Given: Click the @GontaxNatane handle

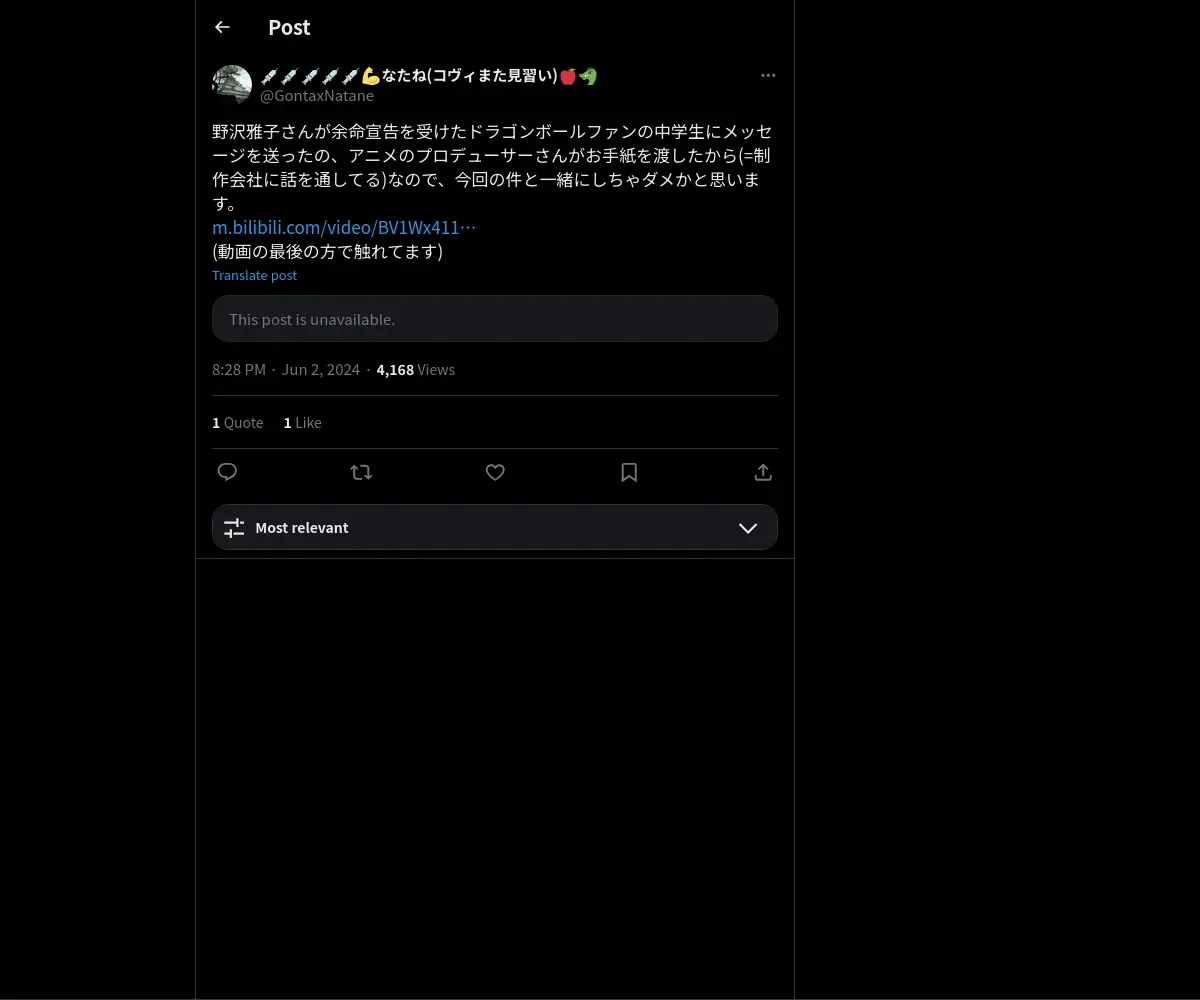Looking at the screenshot, I should click(x=317, y=96).
